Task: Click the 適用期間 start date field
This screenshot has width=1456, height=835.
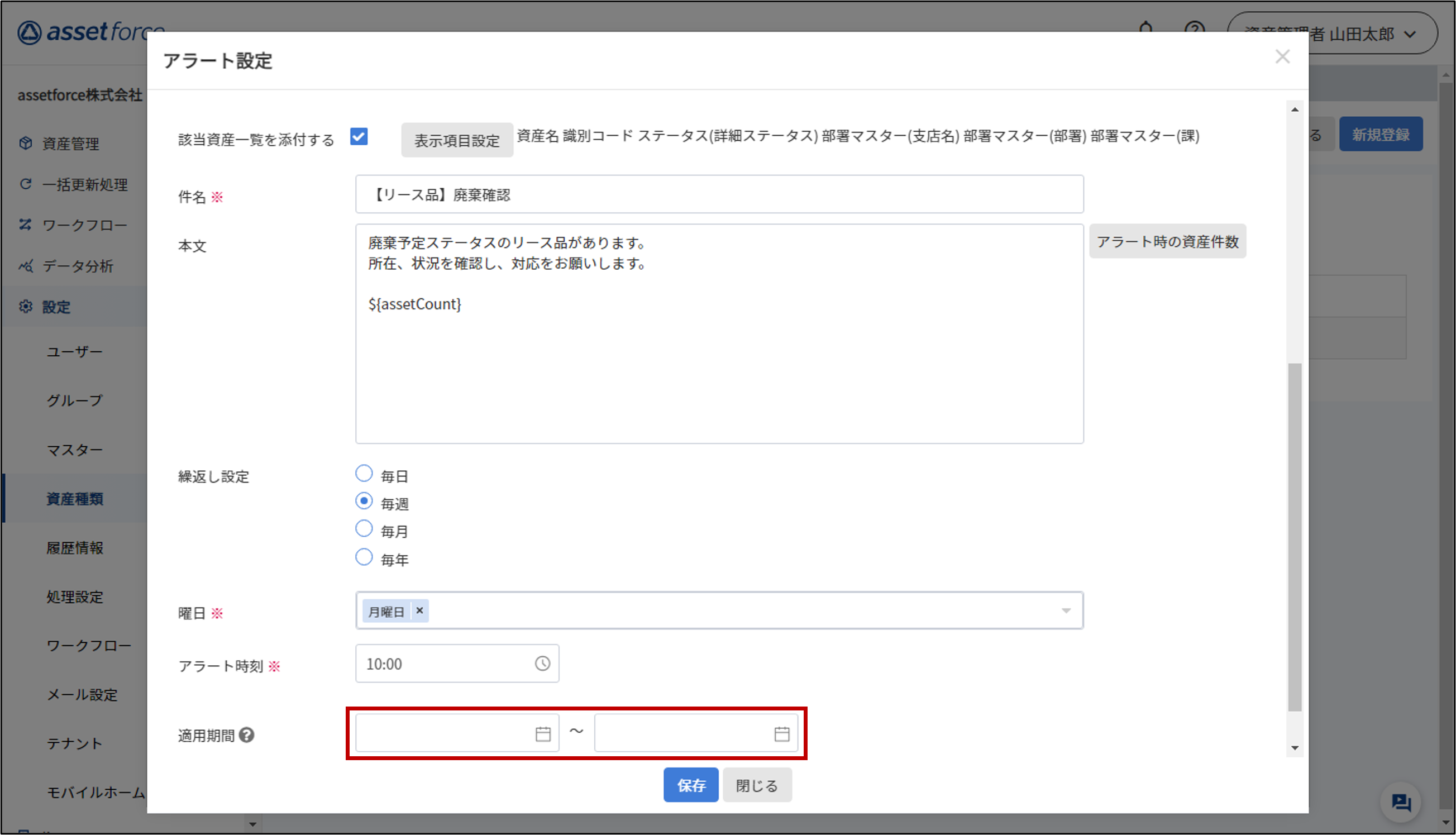Action: pyautogui.click(x=457, y=733)
